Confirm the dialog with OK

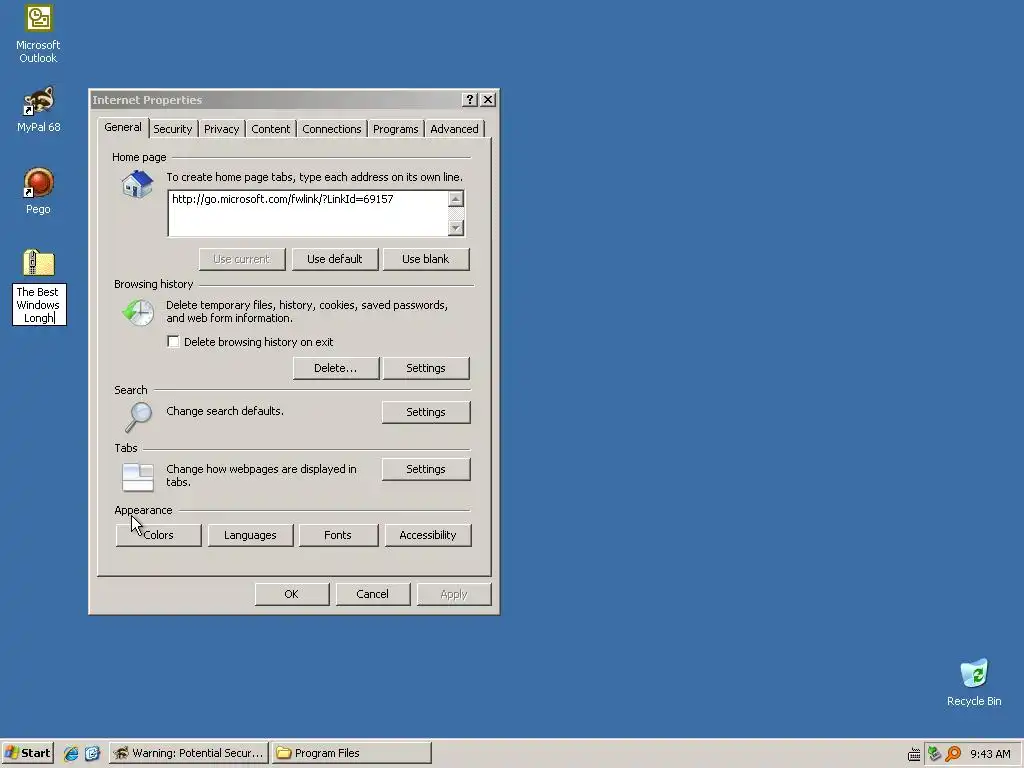point(291,594)
